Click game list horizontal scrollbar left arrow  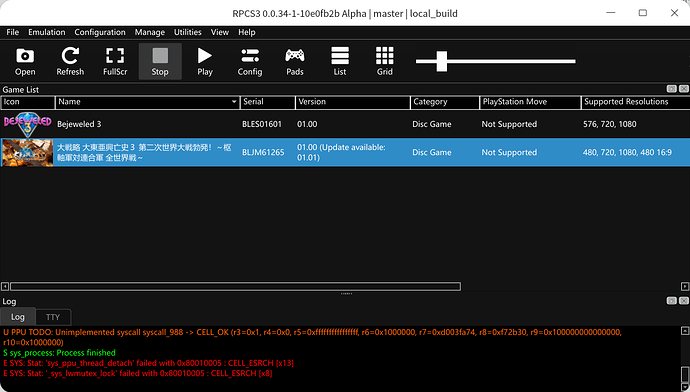[5, 286]
